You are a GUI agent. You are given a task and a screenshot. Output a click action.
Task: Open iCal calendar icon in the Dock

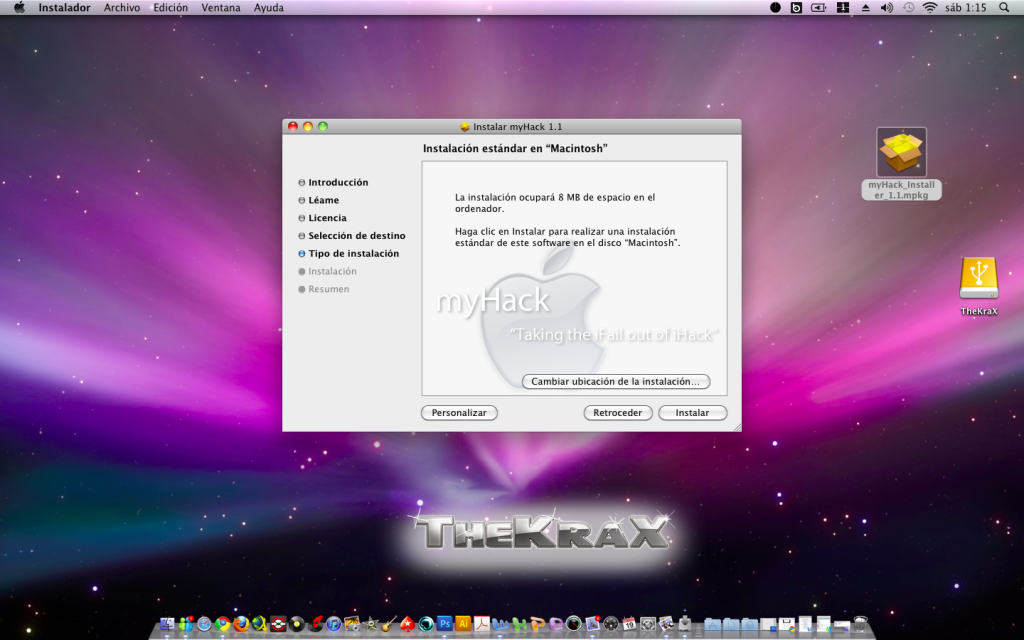click(x=629, y=624)
